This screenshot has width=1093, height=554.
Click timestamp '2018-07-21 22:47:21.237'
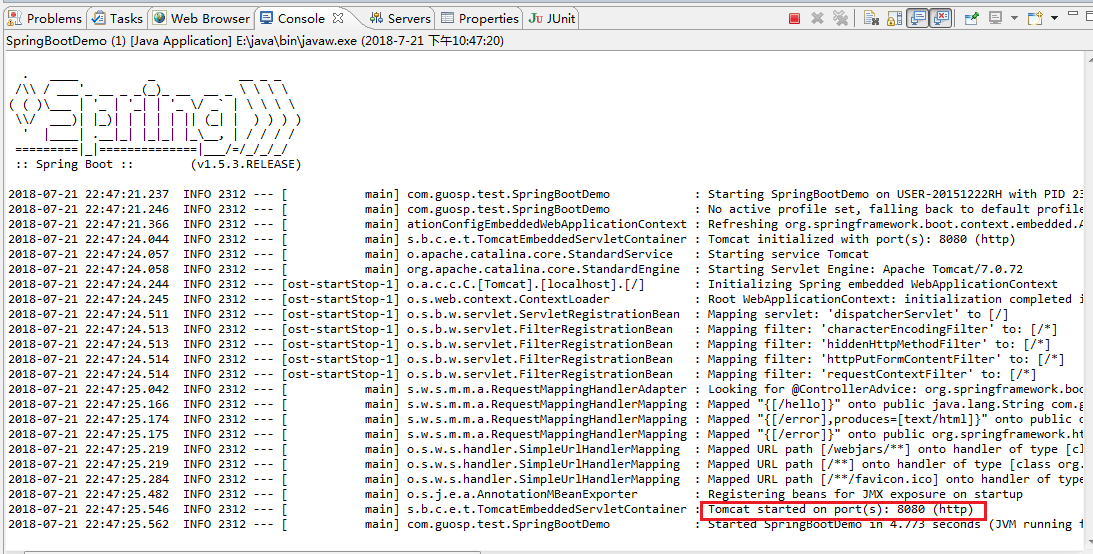89,194
